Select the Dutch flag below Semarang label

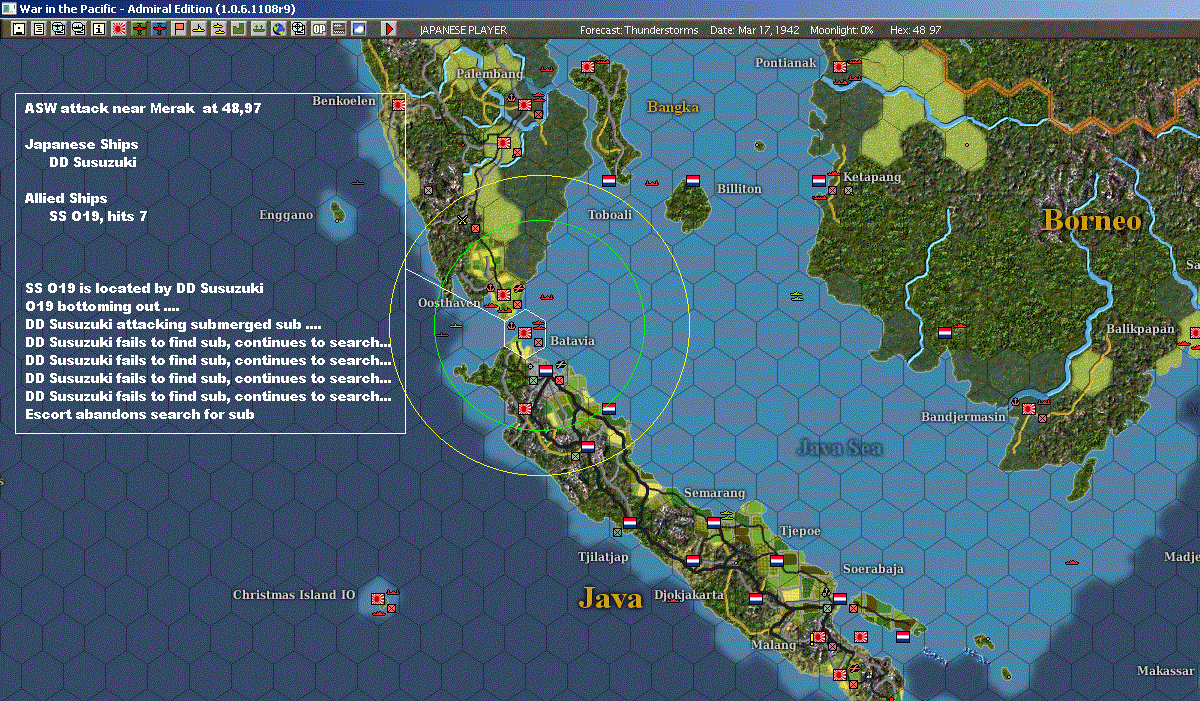click(x=714, y=523)
